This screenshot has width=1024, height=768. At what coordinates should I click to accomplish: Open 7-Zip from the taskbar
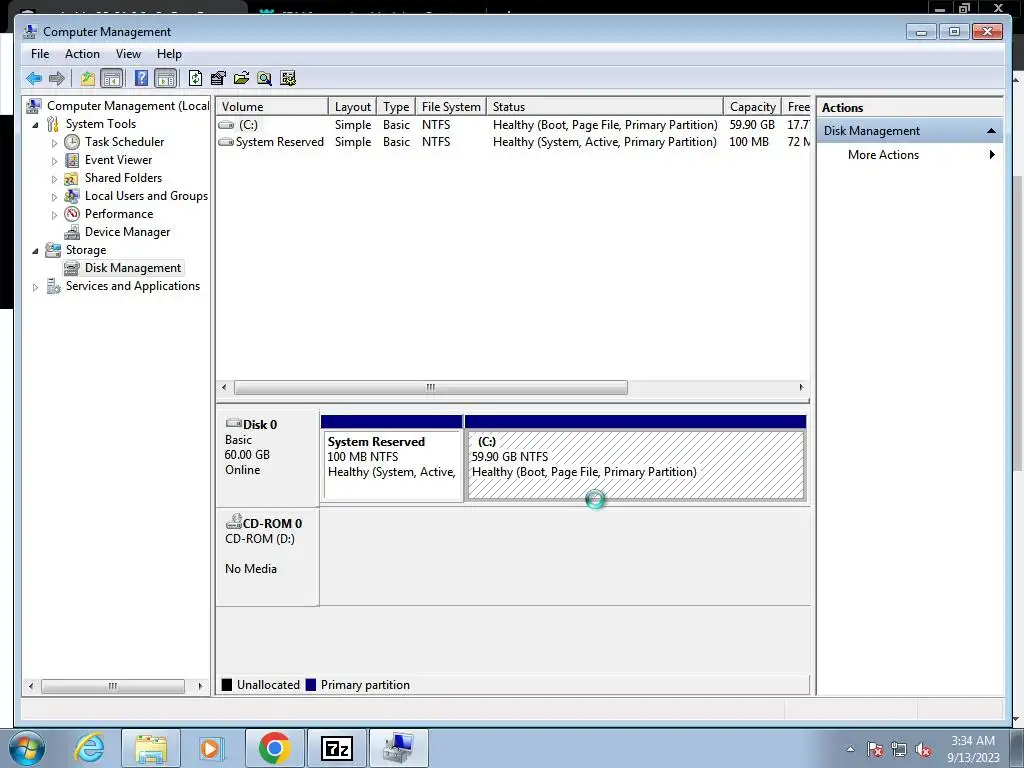[337, 748]
